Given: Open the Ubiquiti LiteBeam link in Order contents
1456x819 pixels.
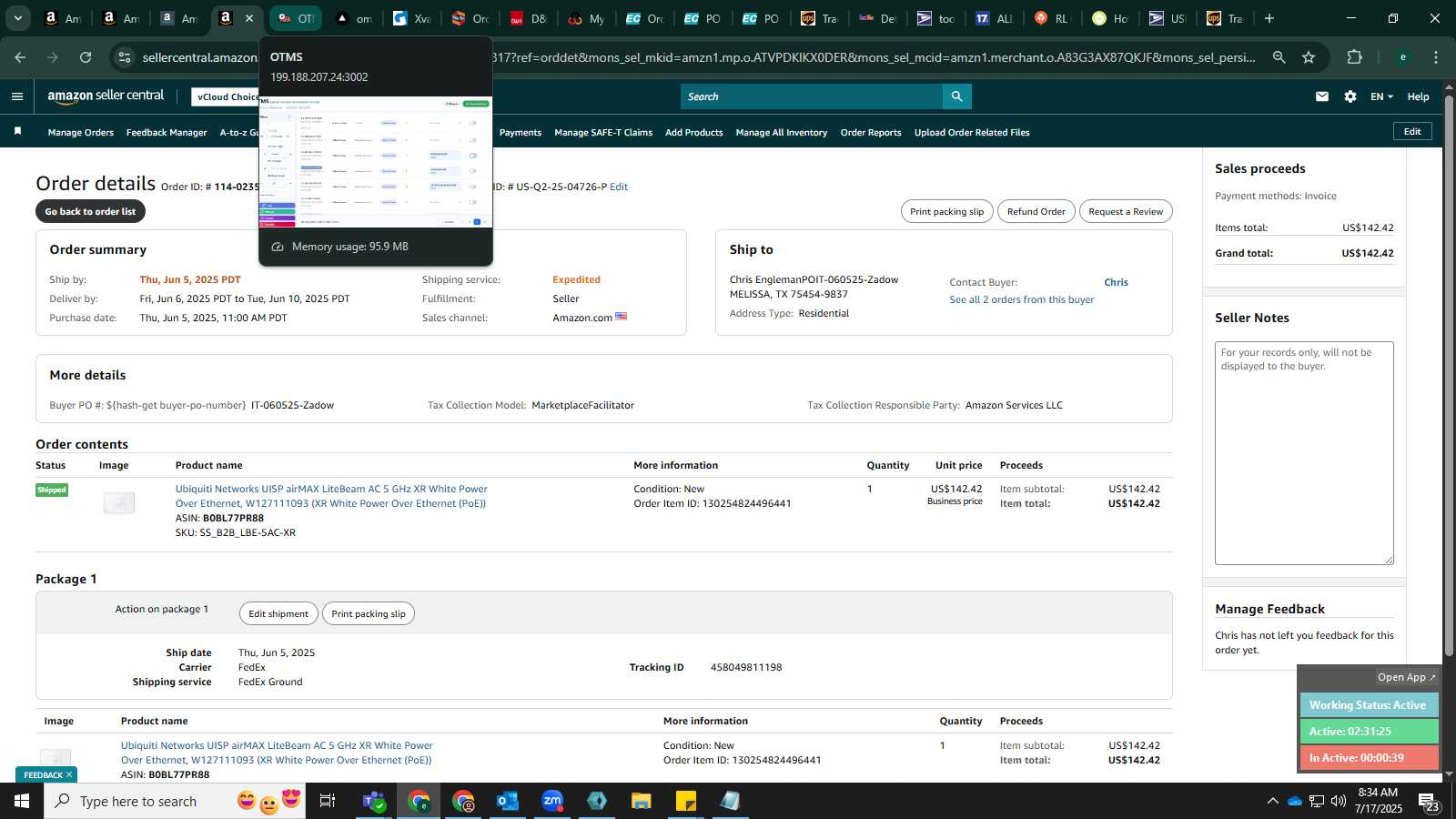Looking at the screenshot, I should pyautogui.click(x=331, y=496).
